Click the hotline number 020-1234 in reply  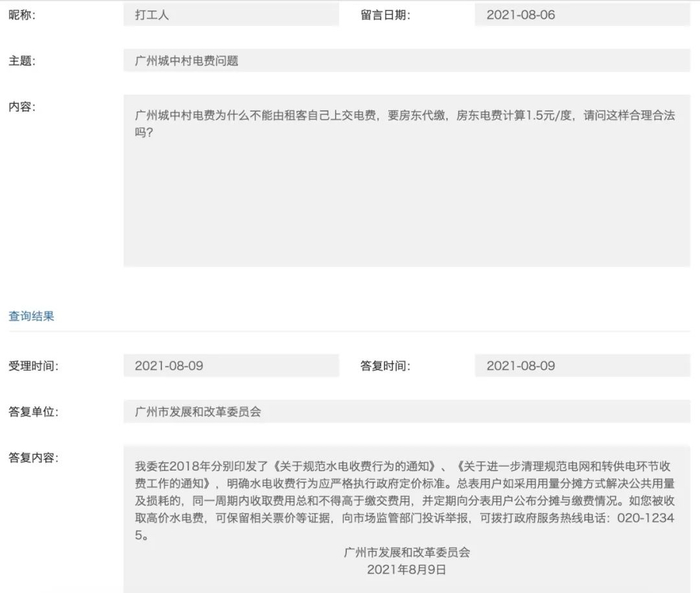(x=646, y=518)
